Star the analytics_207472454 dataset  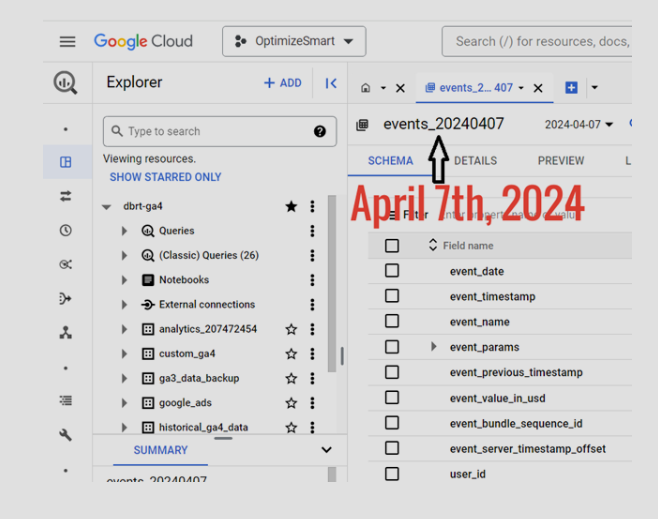(291, 329)
